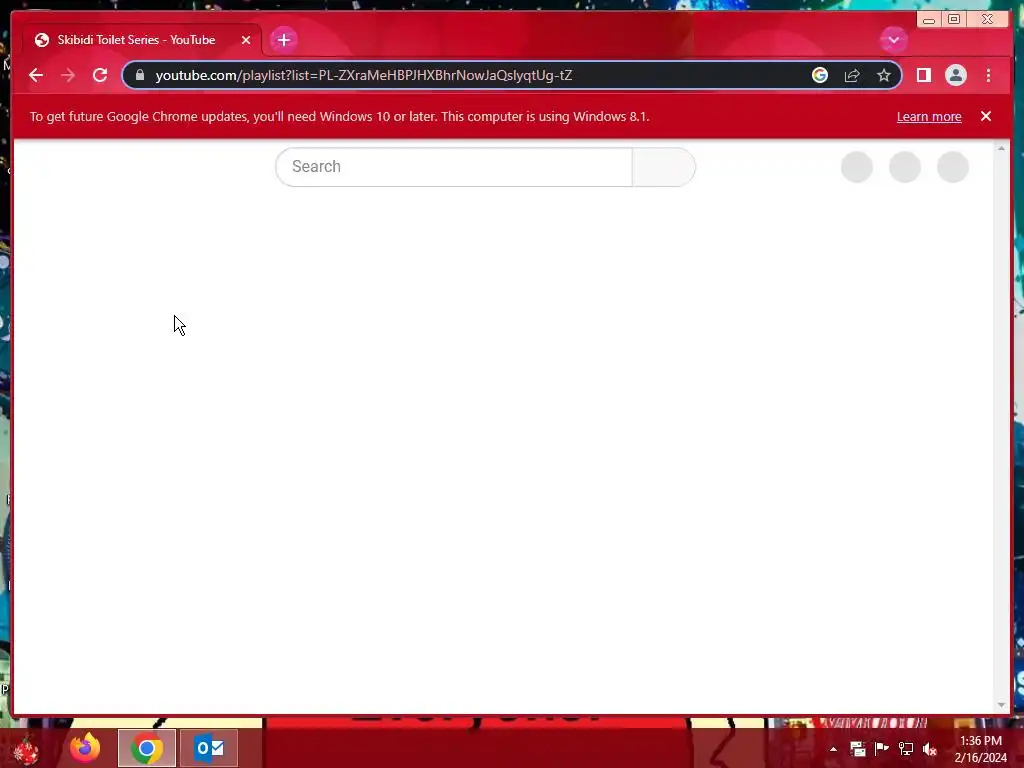The width and height of the screenshot is (1024, 768).
Task: Bookmark this tab with the star icon
Action: (884, 75)
